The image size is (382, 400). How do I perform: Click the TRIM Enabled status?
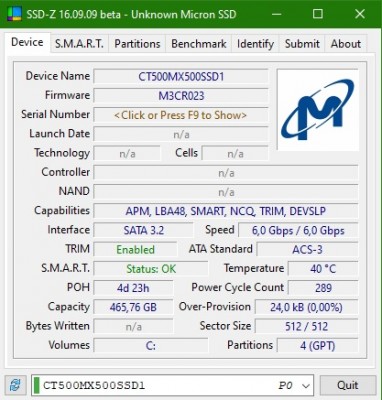click(x=135, y=250)
